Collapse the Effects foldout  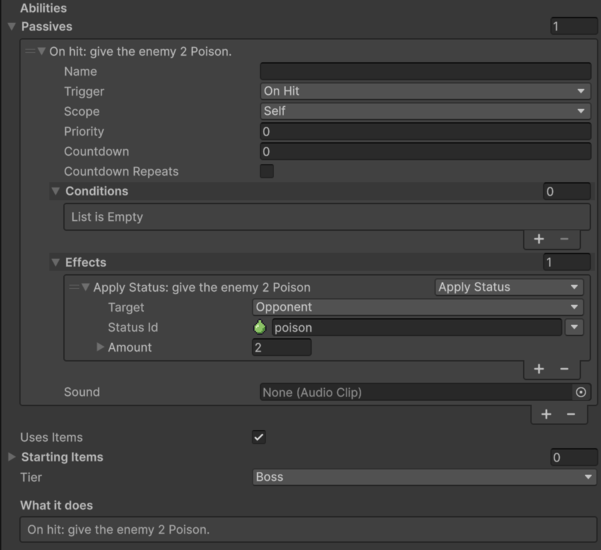tap(56, 262)
